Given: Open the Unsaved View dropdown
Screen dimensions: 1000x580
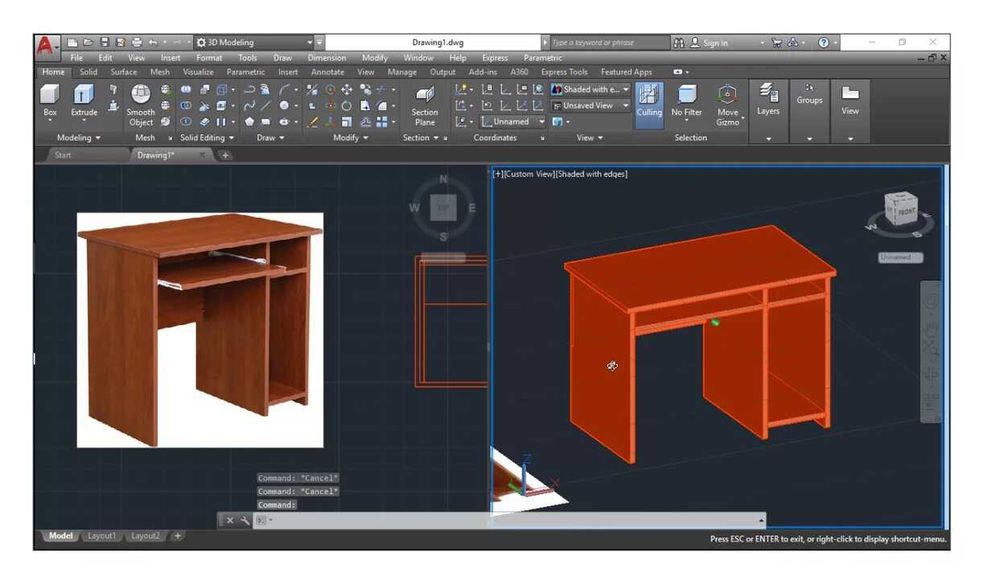Looking at the screenshot, I should pos(590,105).
